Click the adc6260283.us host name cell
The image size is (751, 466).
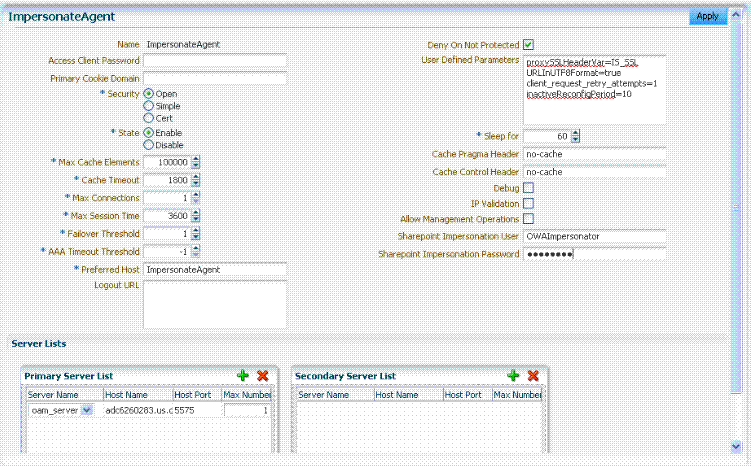pyautogui.click(x=138, y=410)
